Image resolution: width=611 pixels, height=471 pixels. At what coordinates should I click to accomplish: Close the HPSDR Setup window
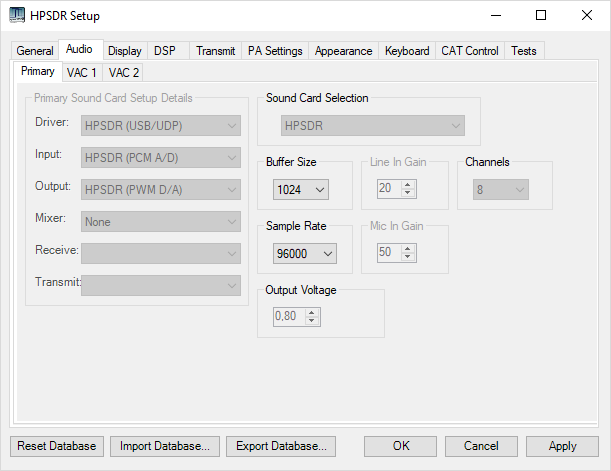(x=586, y=16)
